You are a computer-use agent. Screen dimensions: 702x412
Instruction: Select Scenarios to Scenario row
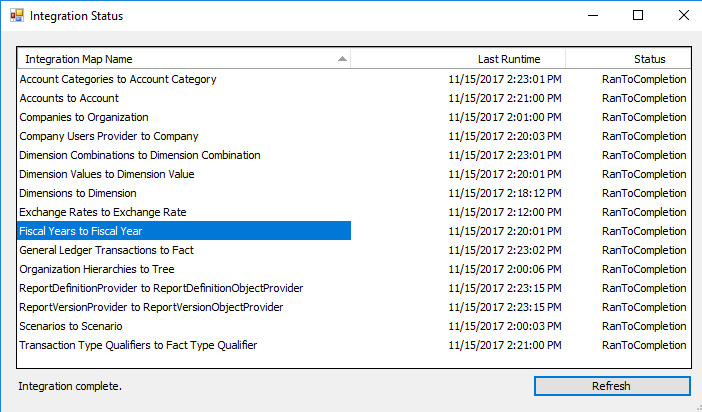tap(354, 326)
